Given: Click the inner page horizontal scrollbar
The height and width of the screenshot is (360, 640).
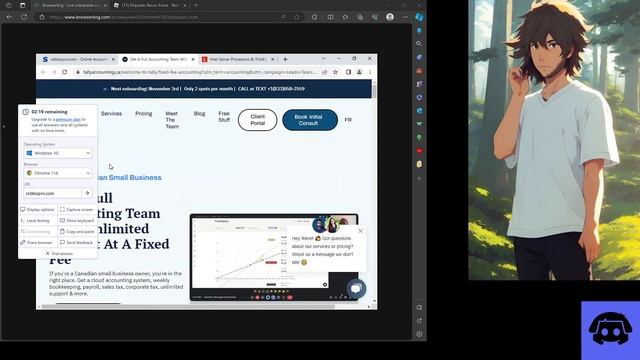Looking at the screenshot, I should (x=188, y=307).
